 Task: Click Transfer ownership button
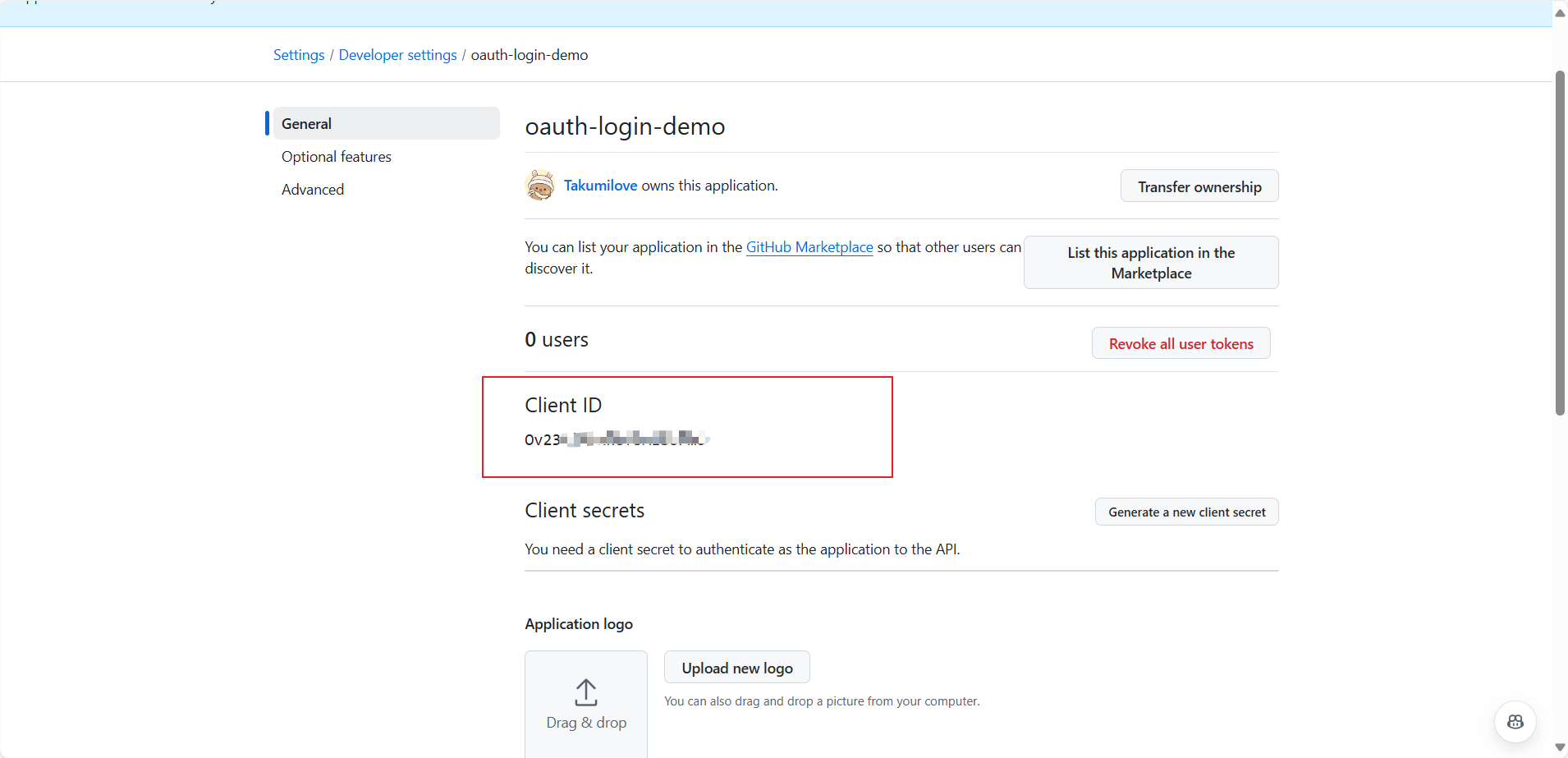pos(1199,186)
